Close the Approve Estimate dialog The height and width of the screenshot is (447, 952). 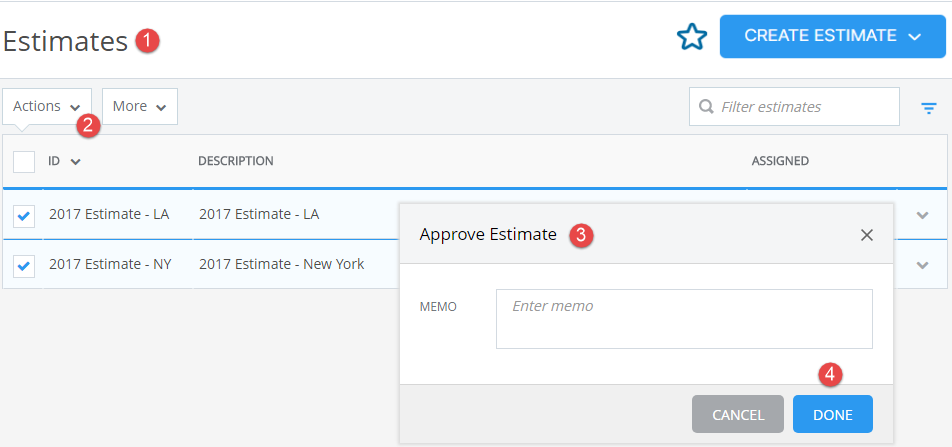866,235
